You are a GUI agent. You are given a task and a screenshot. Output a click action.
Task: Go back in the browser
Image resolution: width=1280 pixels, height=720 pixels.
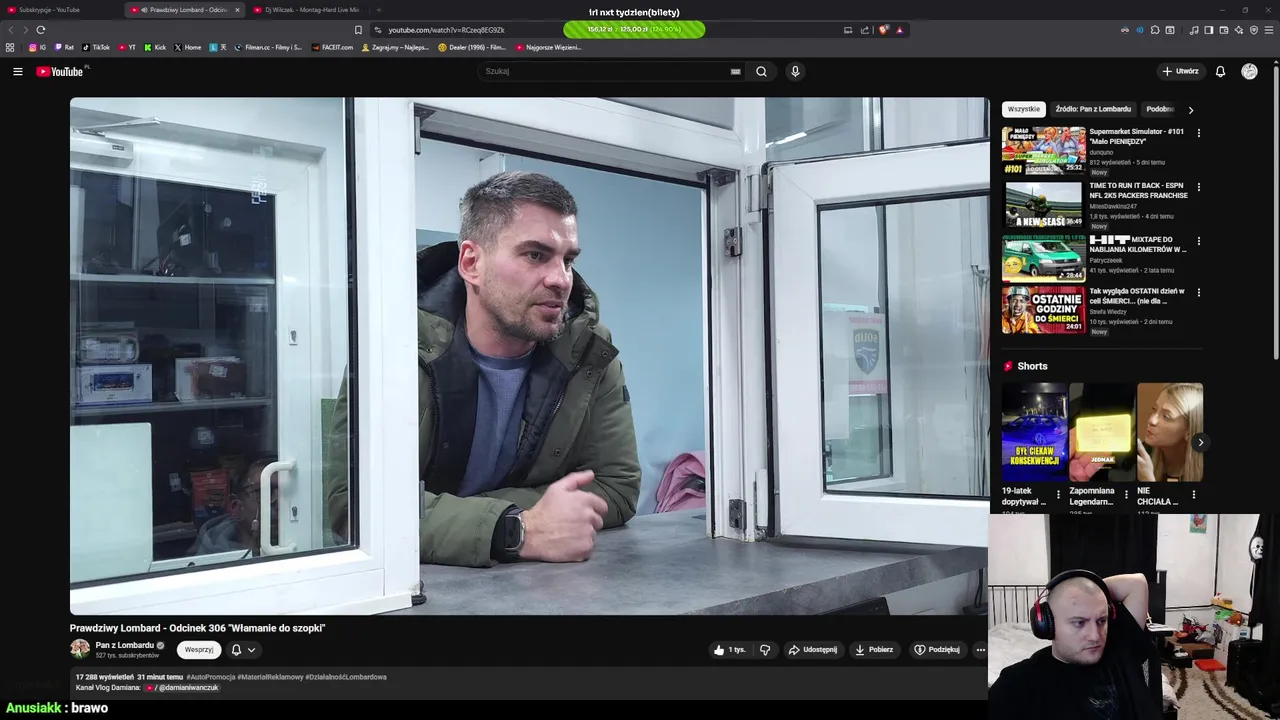[13, 29]
